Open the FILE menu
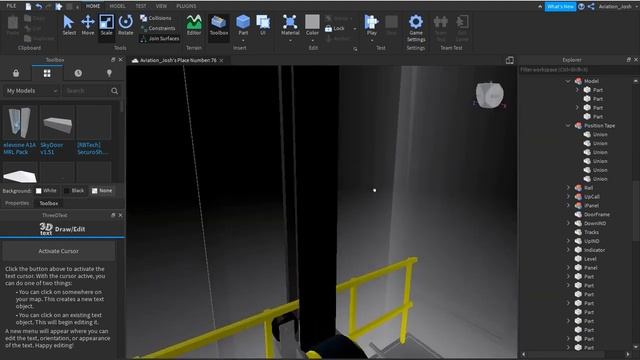The image size is (640, 360). tap(11, 6)
